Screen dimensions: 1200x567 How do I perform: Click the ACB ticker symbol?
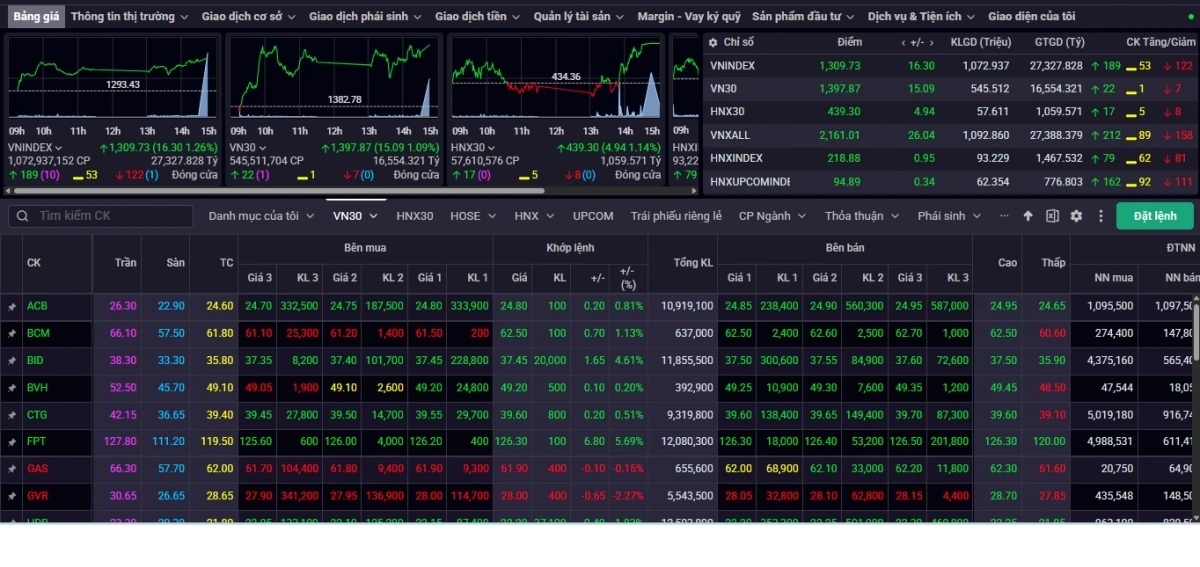[x=37, y=306]
